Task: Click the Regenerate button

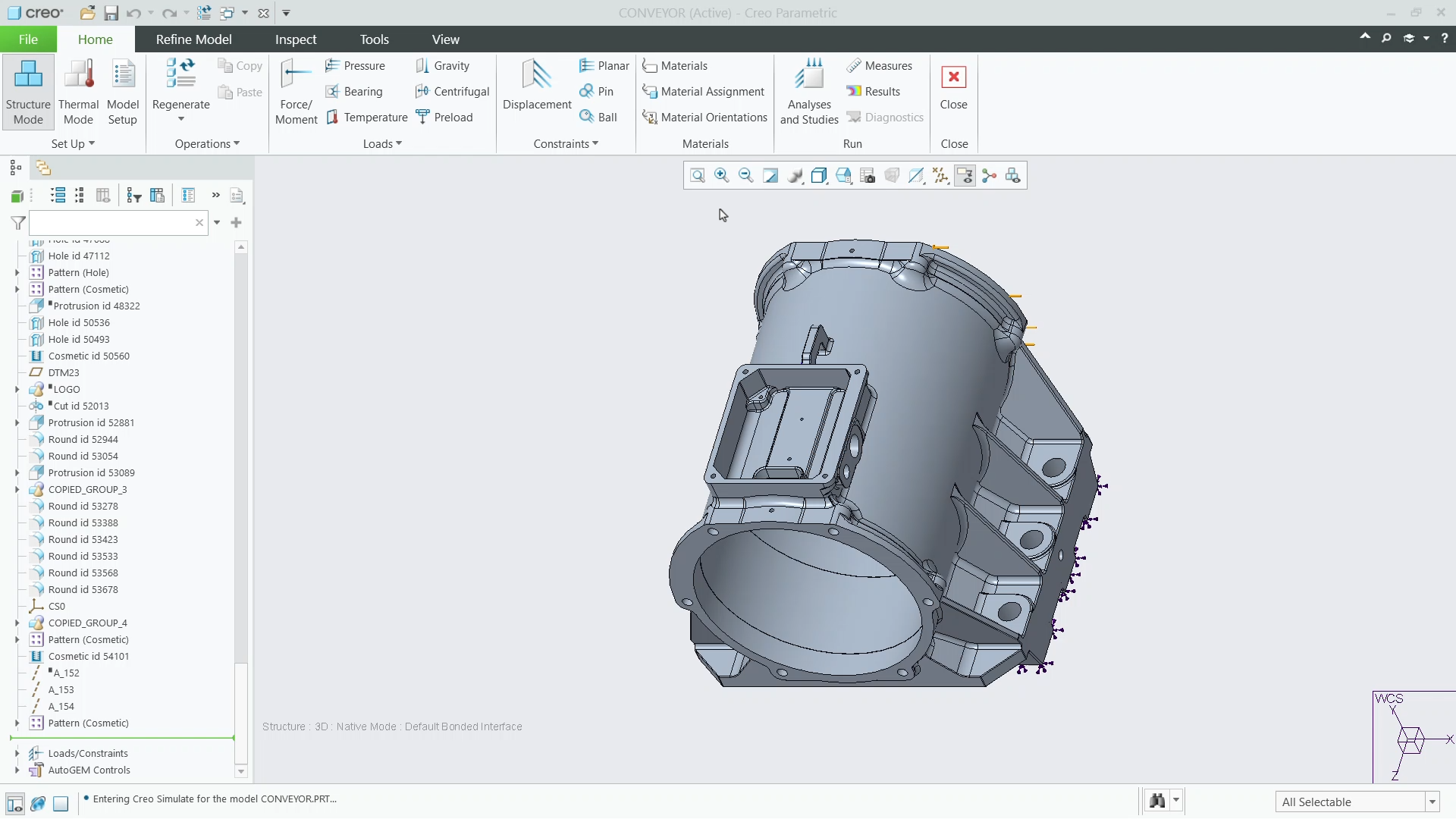Action: point(180,89)
